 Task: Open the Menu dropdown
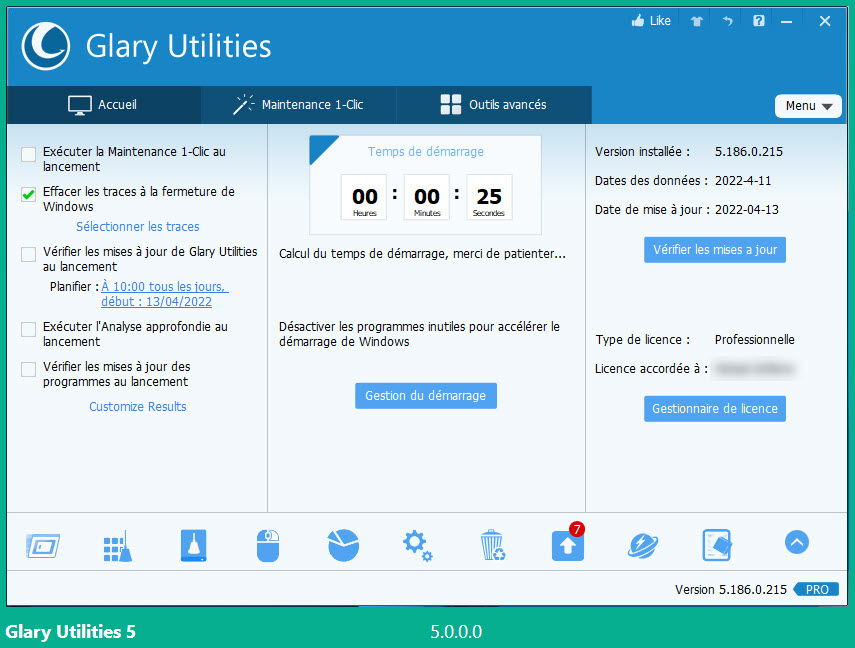pyautogui.click(x=808, y=106)
